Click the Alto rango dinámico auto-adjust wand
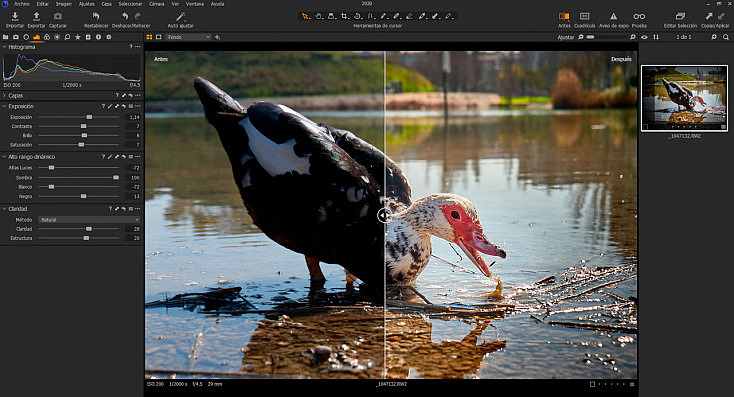734x397 pixels. pyautogui.click(x=110, y=157)
